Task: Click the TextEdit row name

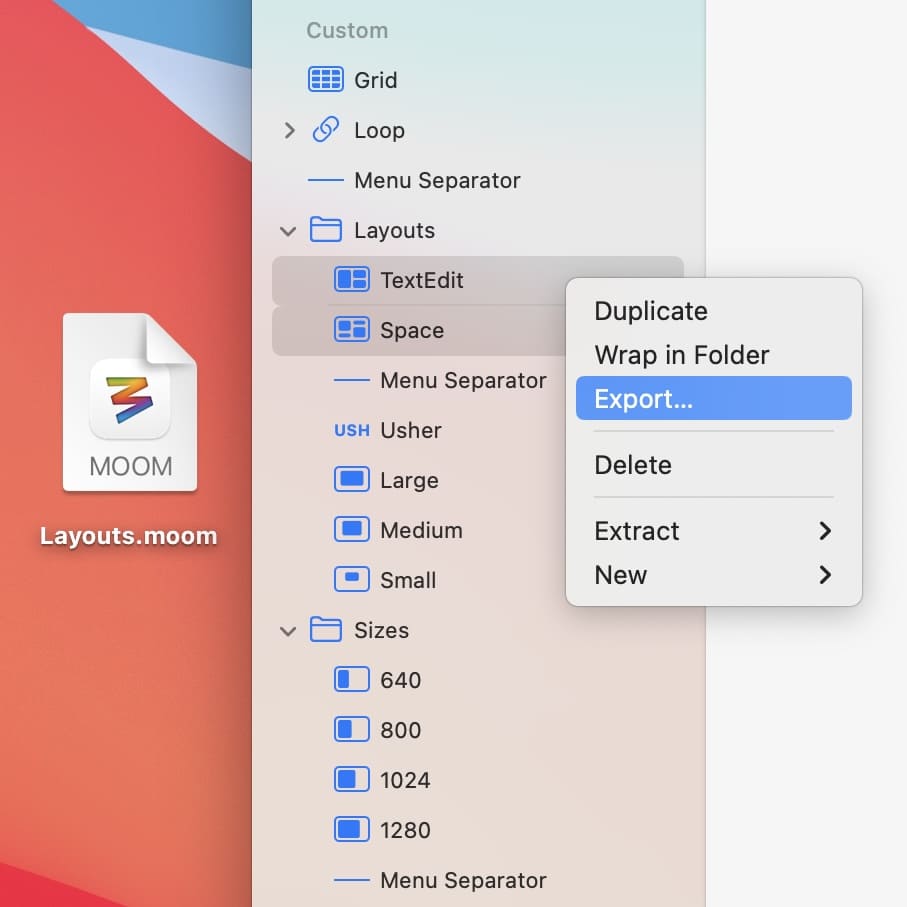Action: pos(422,280)
